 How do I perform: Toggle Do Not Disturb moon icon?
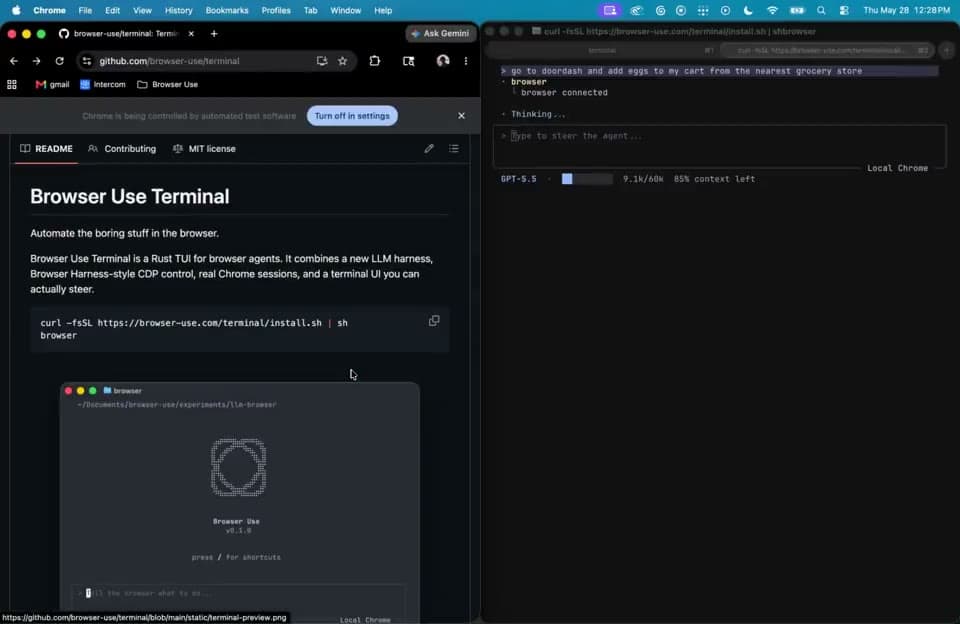pyautogui.click(x=748, y=10)
